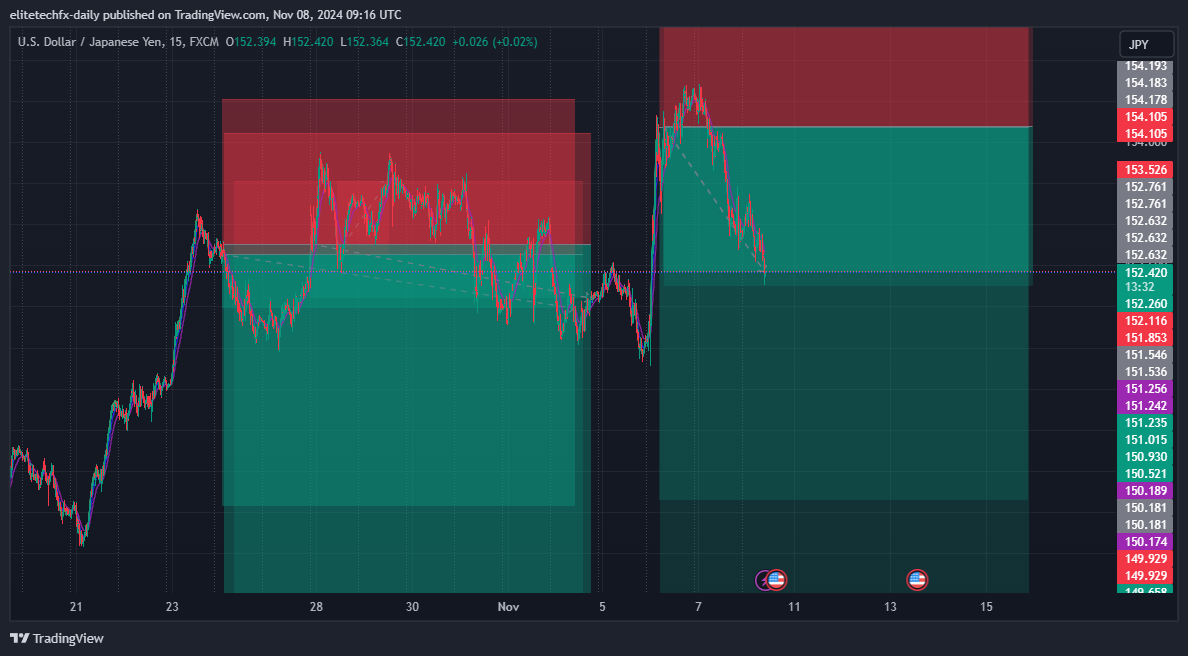Viewport: 1188px width, 656px height.
Task: Select the red 152.116 price label
Action: click(x=1145, y=320)
